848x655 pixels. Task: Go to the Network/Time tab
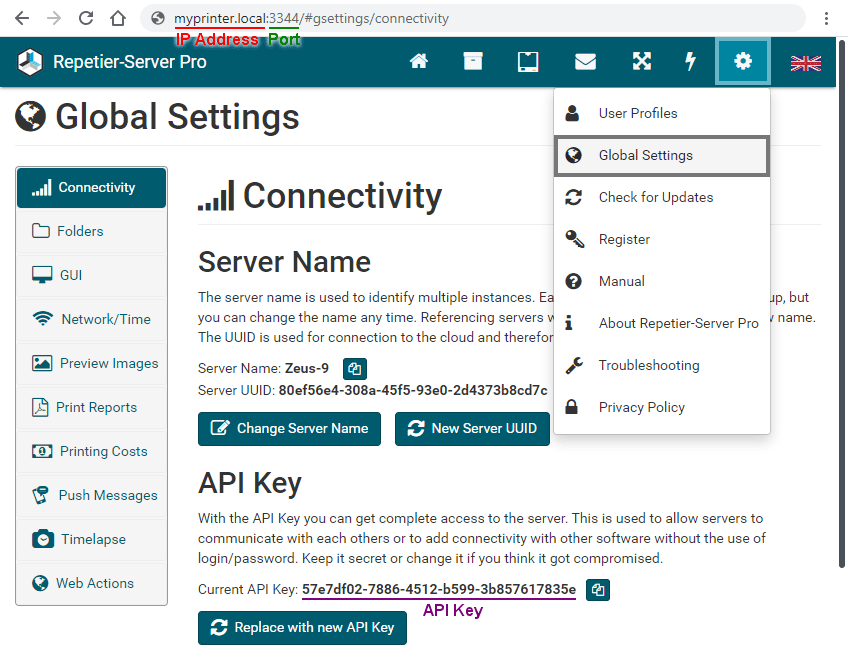coord(105,319)
